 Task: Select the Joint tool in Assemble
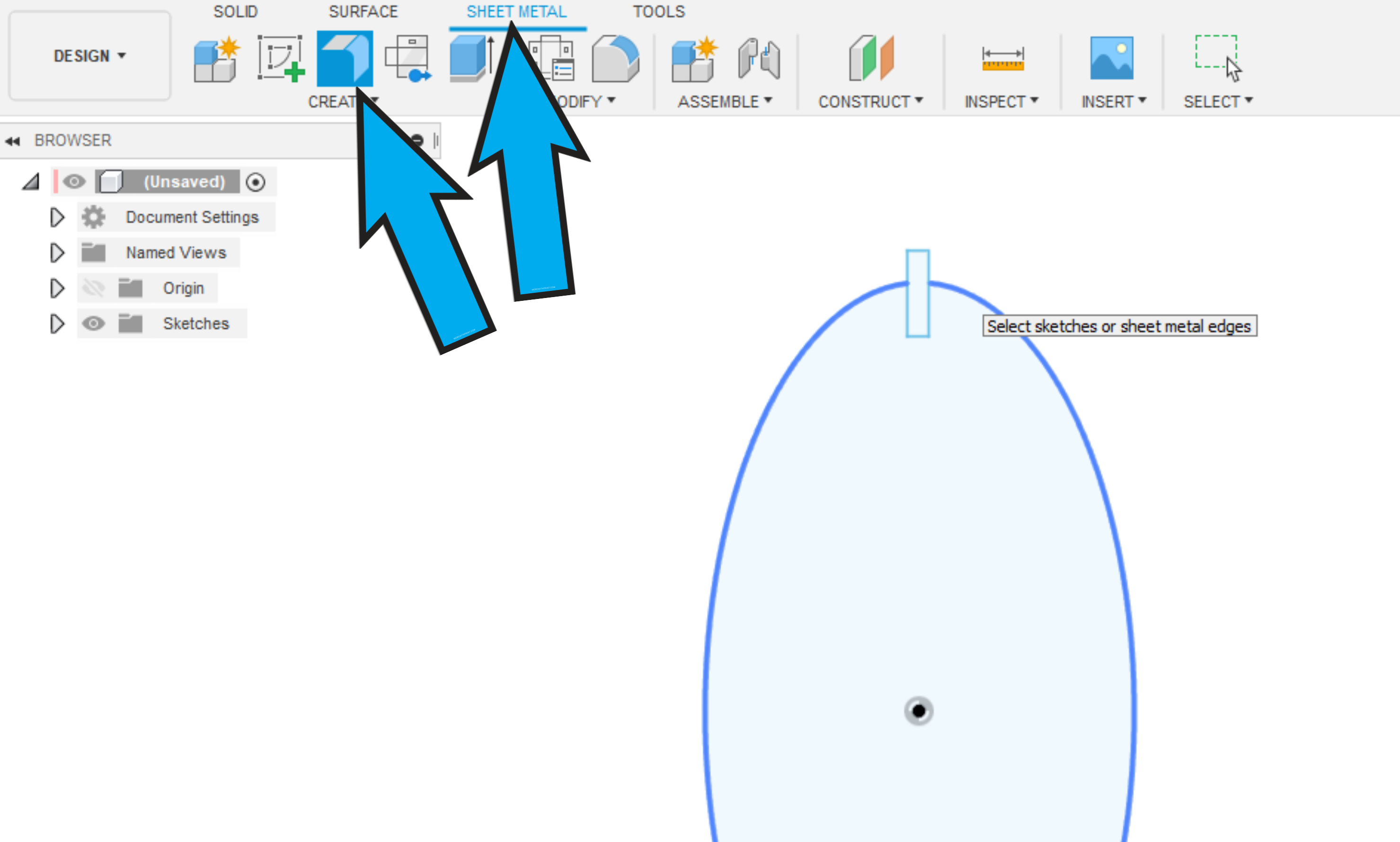click(x=759, y=59)
